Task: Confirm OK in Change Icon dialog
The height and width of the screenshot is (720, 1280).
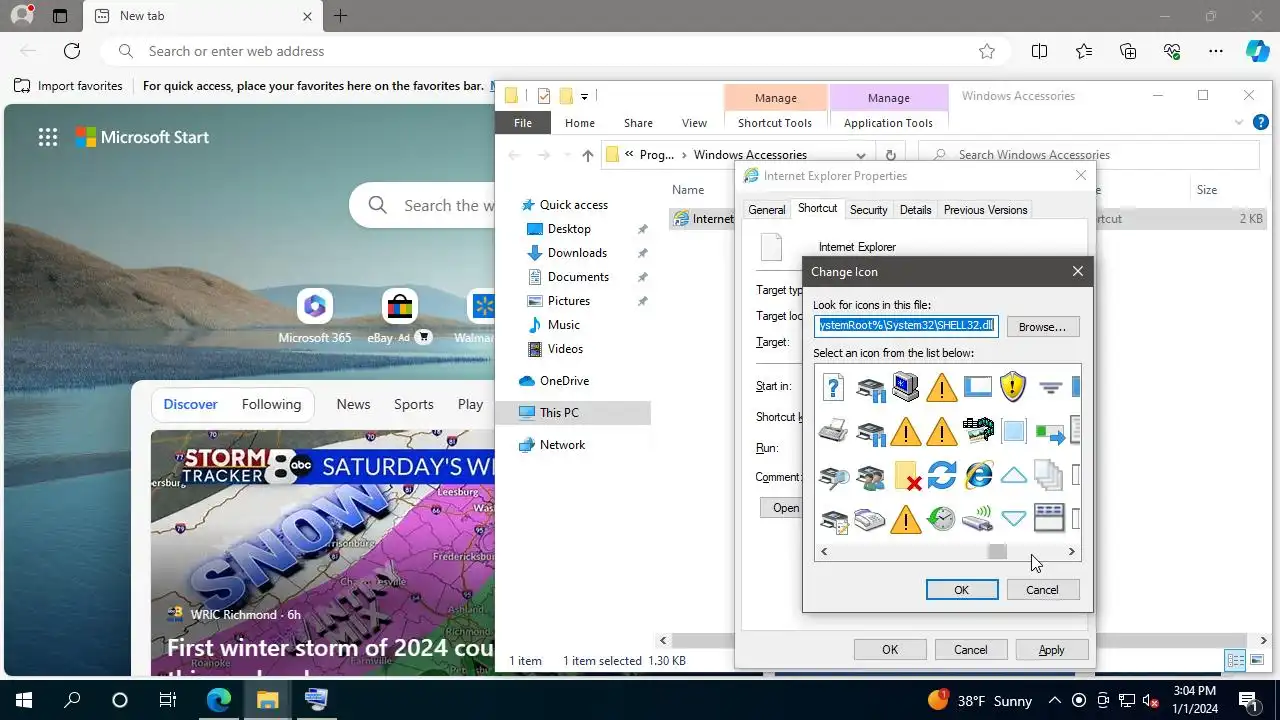Action: click(961, 590)
